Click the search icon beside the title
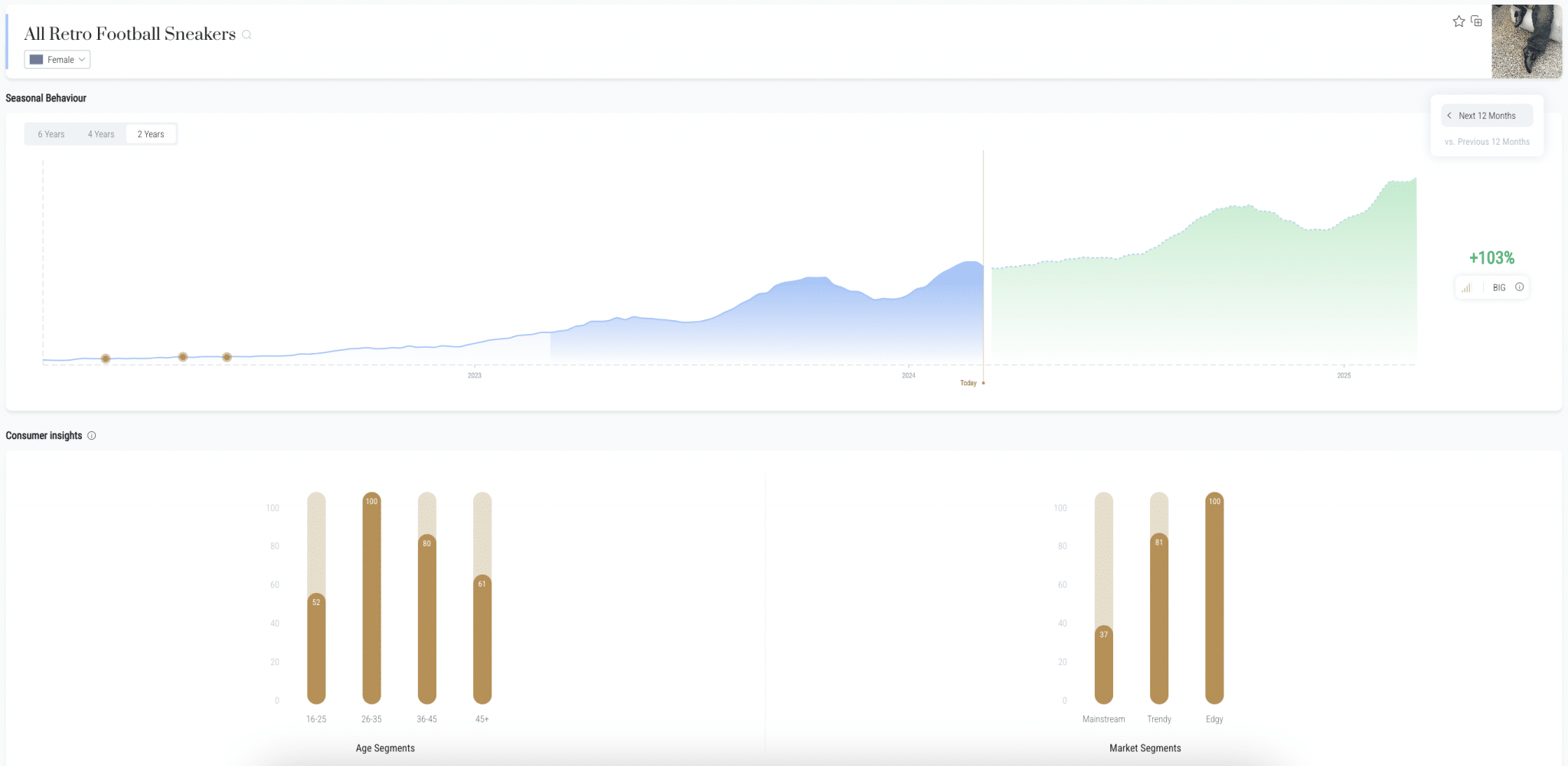1568x766 pixels. 247,34
